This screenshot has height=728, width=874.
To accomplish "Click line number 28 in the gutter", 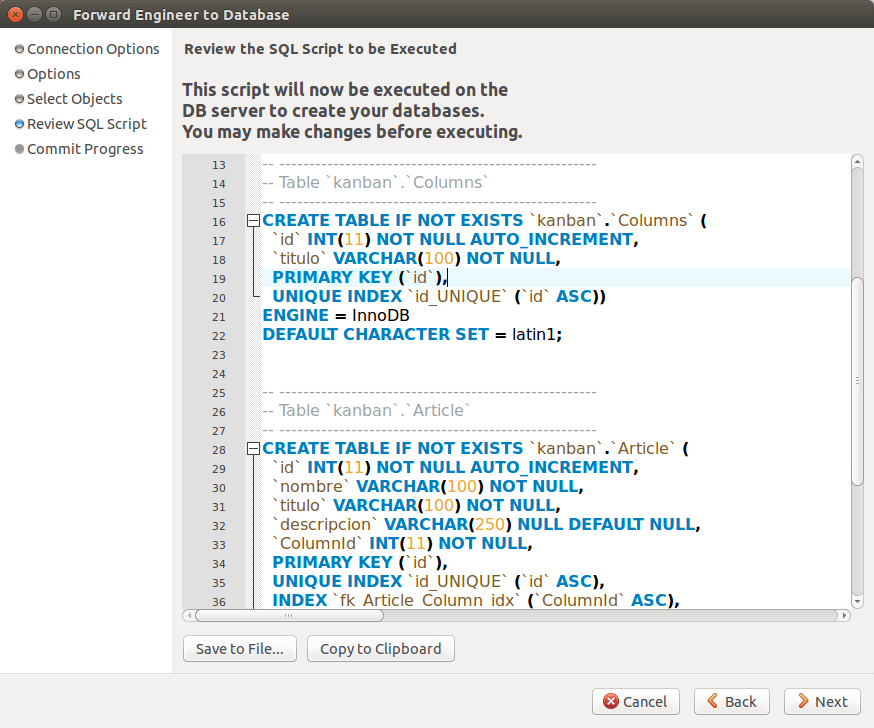I will (x=219, y=450).
